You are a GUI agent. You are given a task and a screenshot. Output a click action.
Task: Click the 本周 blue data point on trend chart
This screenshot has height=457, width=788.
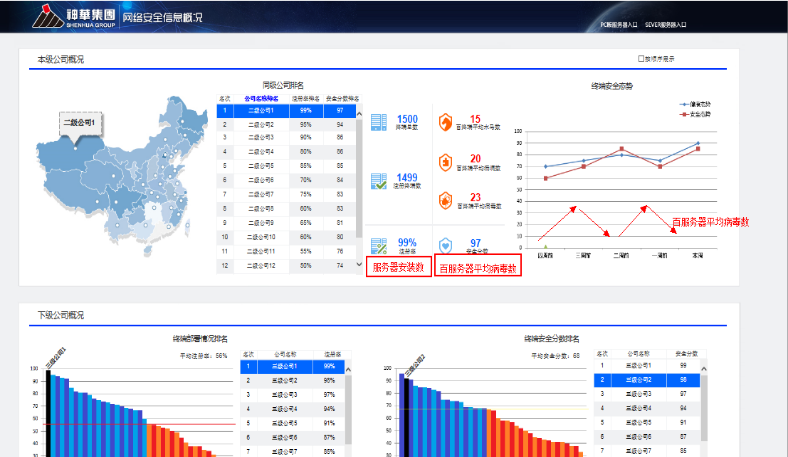point(698,143)
